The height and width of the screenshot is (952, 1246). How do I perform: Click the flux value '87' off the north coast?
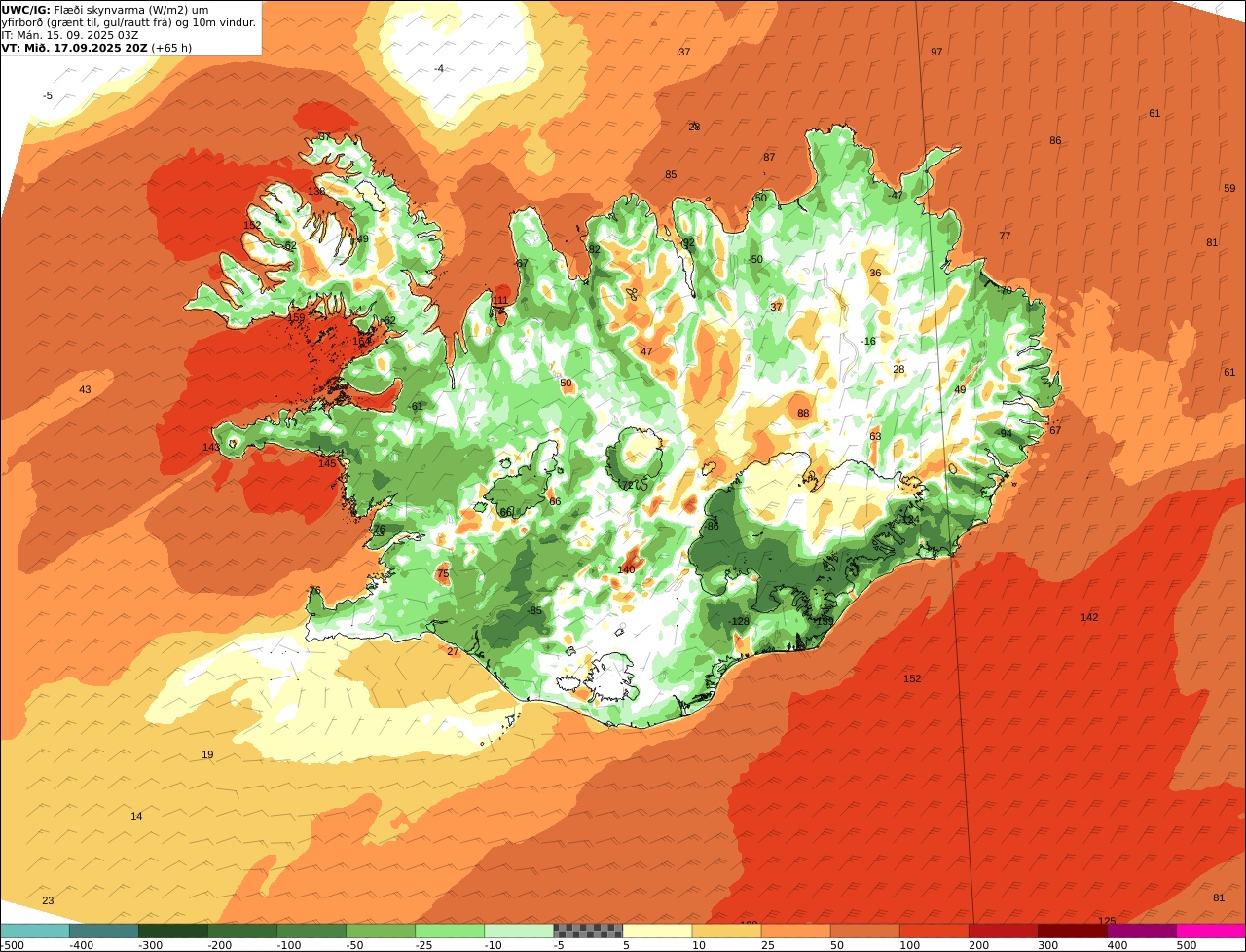point(769,158)
